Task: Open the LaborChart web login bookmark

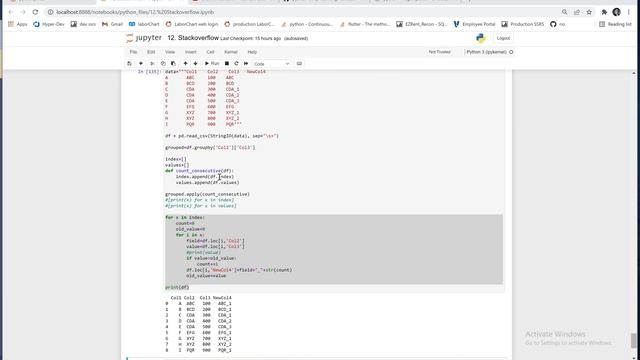Action: 192,24
